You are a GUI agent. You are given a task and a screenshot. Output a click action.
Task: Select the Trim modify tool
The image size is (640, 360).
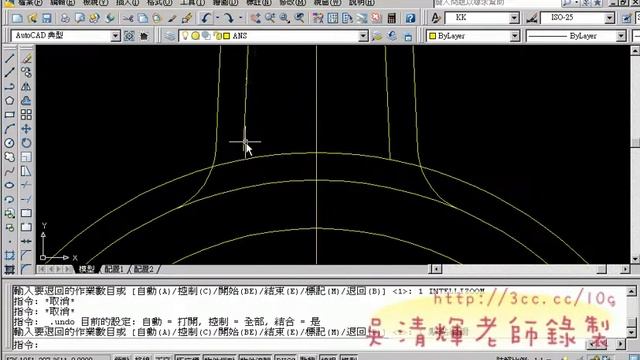click(x=26, y=185)
